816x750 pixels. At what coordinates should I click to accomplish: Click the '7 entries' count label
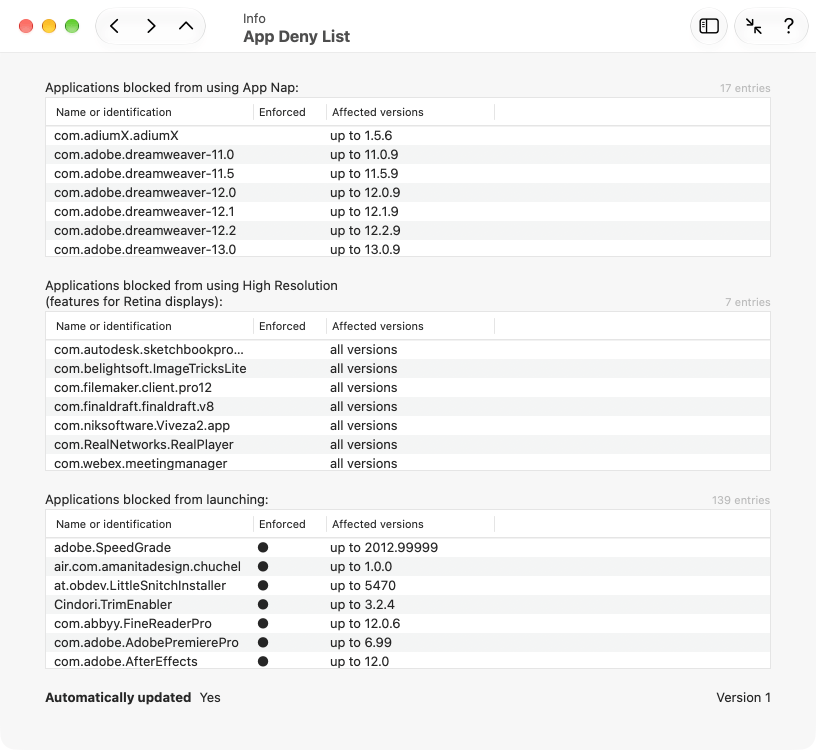(x=747, y=302)
